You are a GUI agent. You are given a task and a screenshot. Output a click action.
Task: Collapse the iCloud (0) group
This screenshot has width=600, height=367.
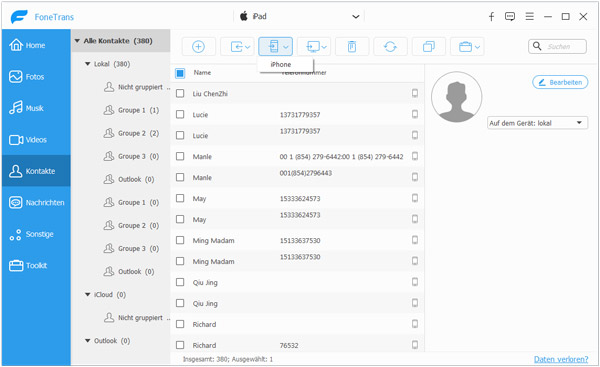(88, 295)
